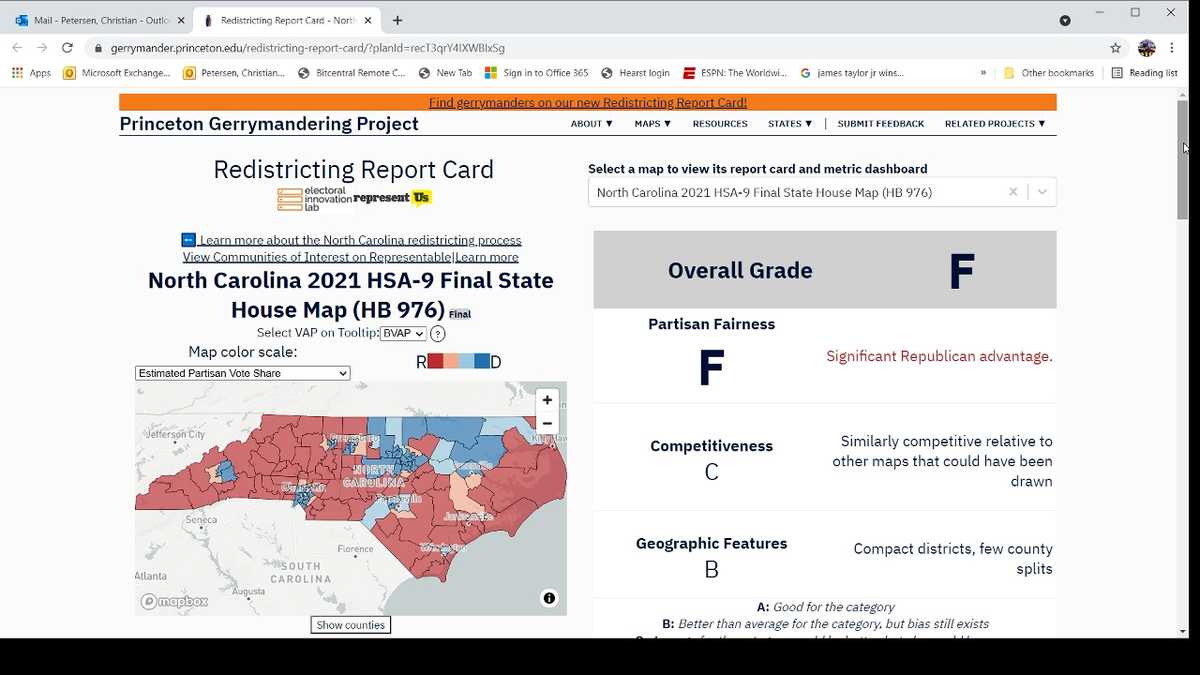Screen dimensions: 1200x675
Task: Expand the map selection dropdown arrow
Action: pos(1042,192)
